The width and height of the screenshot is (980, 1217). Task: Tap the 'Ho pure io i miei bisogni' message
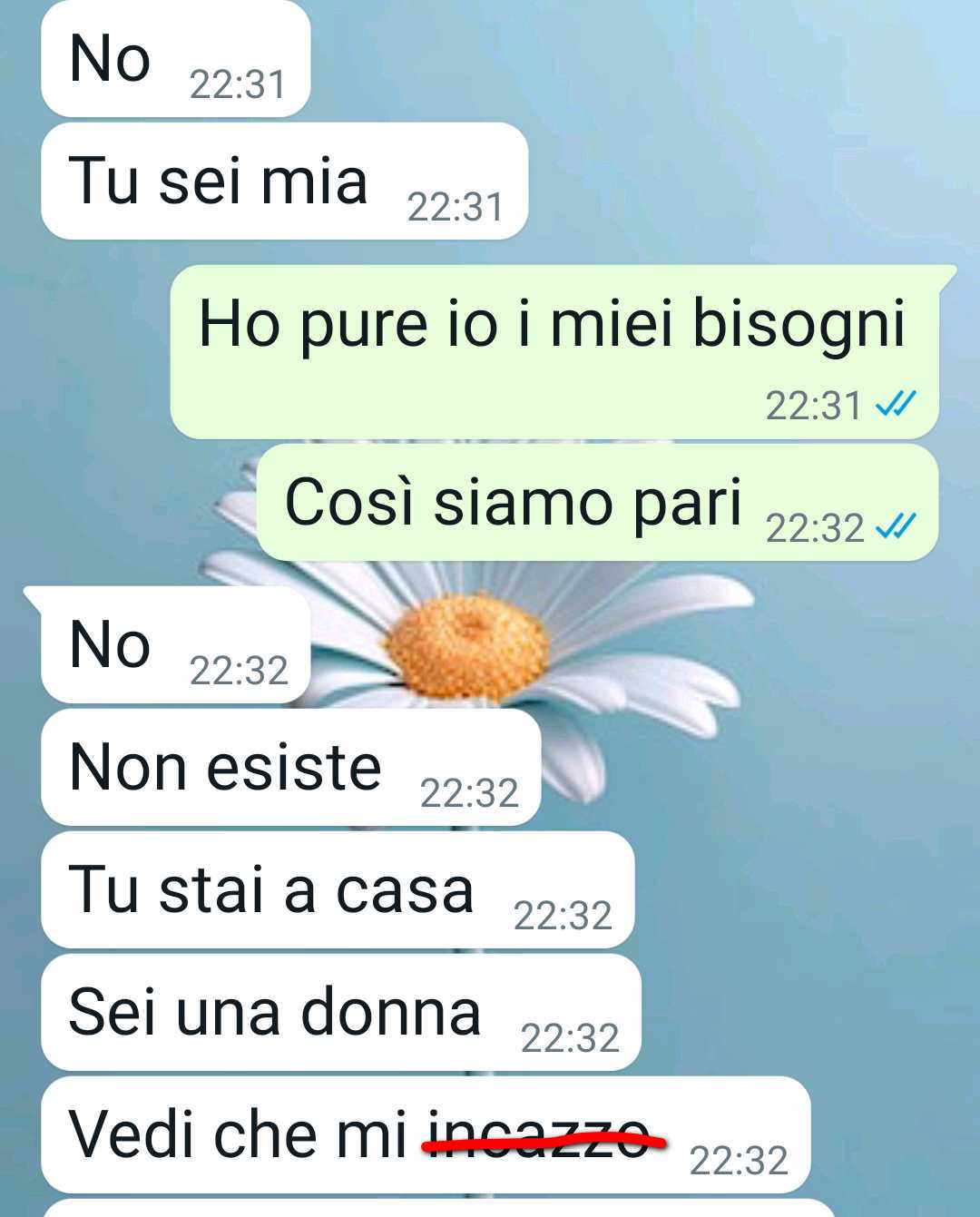[x=555, y=351]
